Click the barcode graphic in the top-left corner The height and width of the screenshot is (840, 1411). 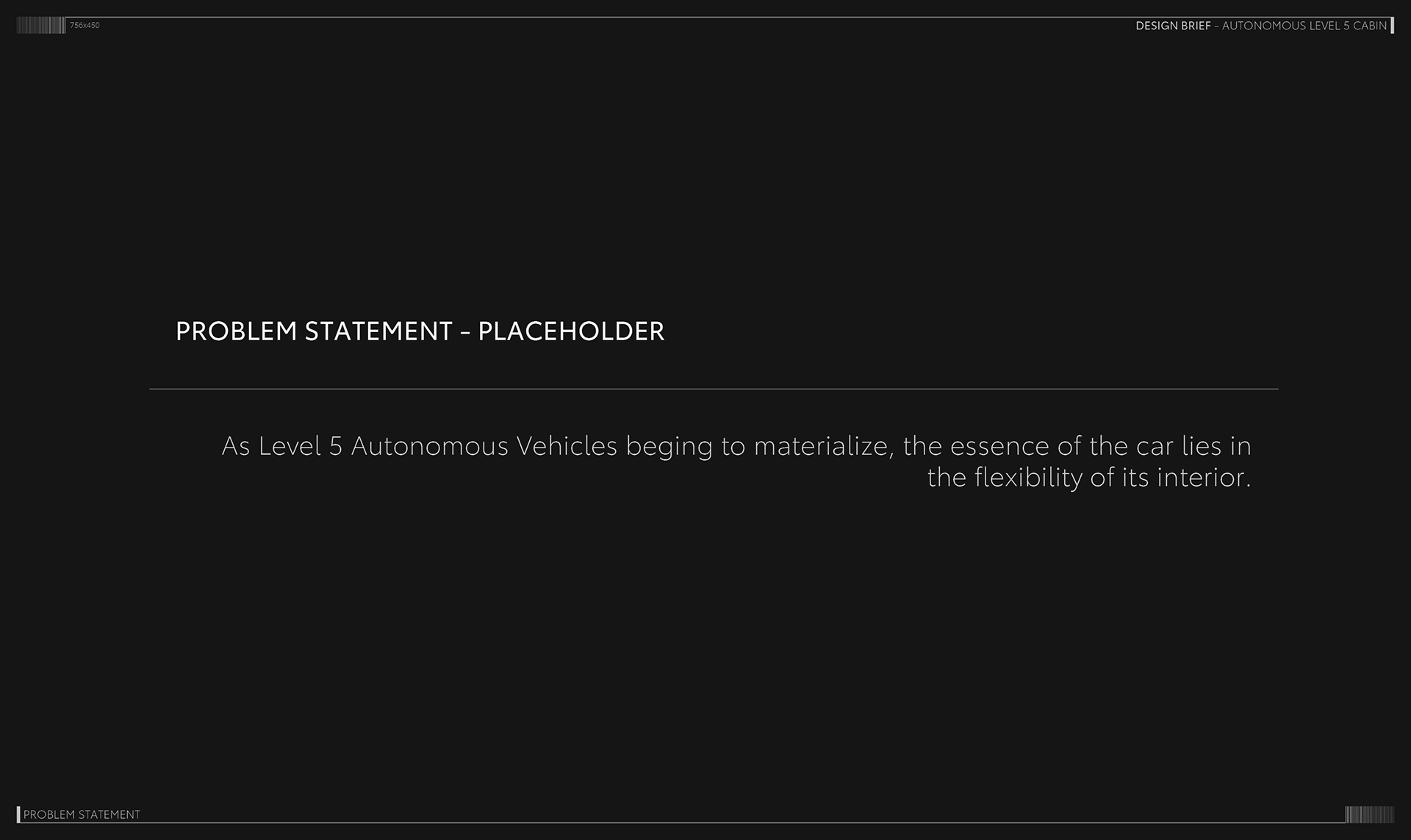coord(41,26)
